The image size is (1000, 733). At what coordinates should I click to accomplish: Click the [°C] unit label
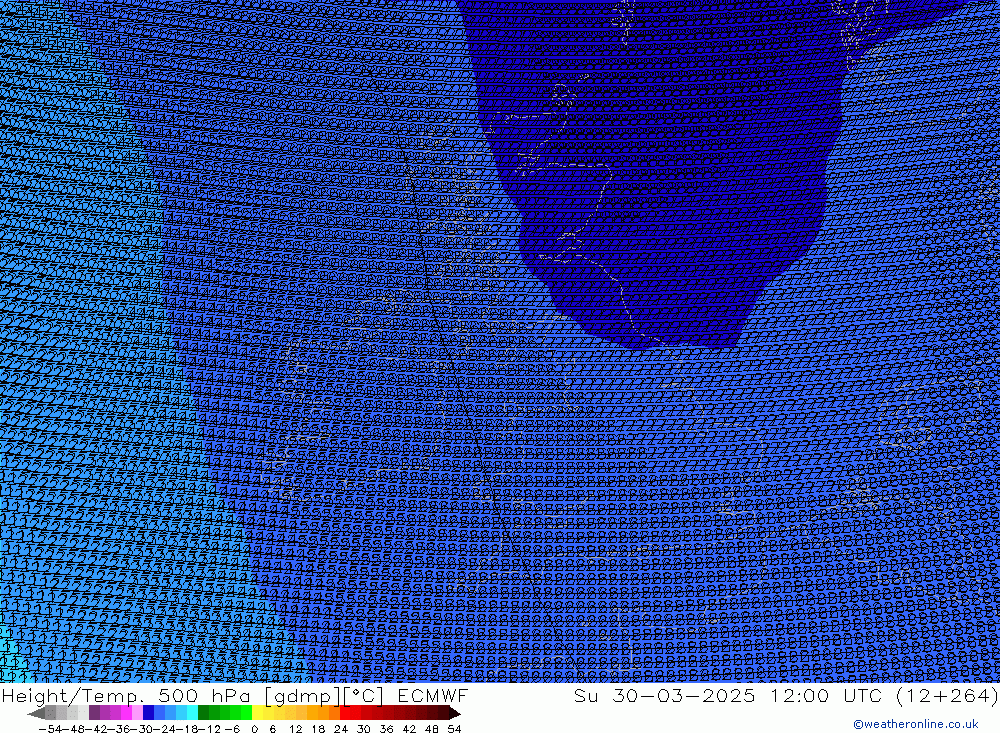point(365,696)
